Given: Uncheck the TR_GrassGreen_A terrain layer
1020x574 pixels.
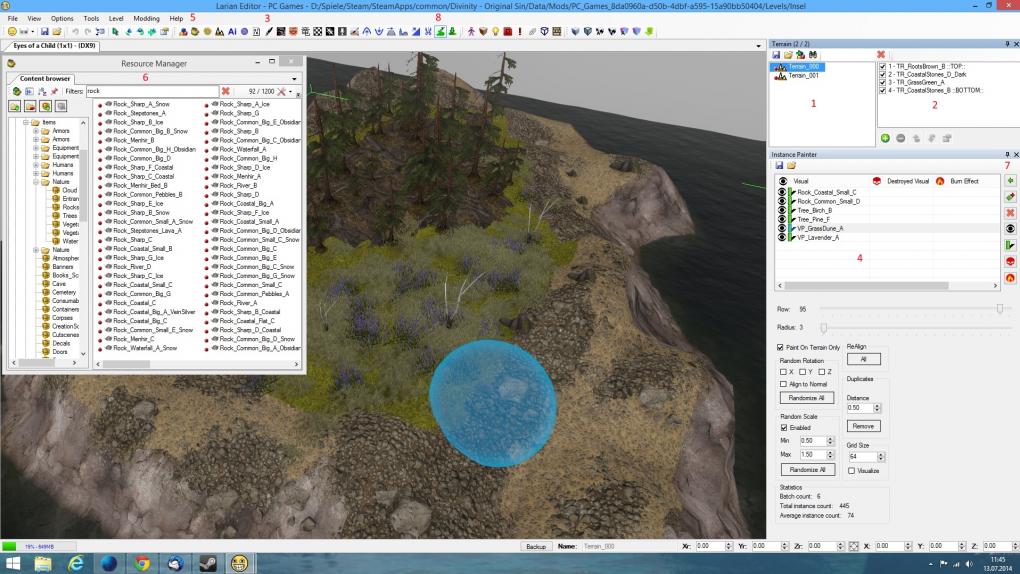Looking at the screenshot, I should click(882, 83).
